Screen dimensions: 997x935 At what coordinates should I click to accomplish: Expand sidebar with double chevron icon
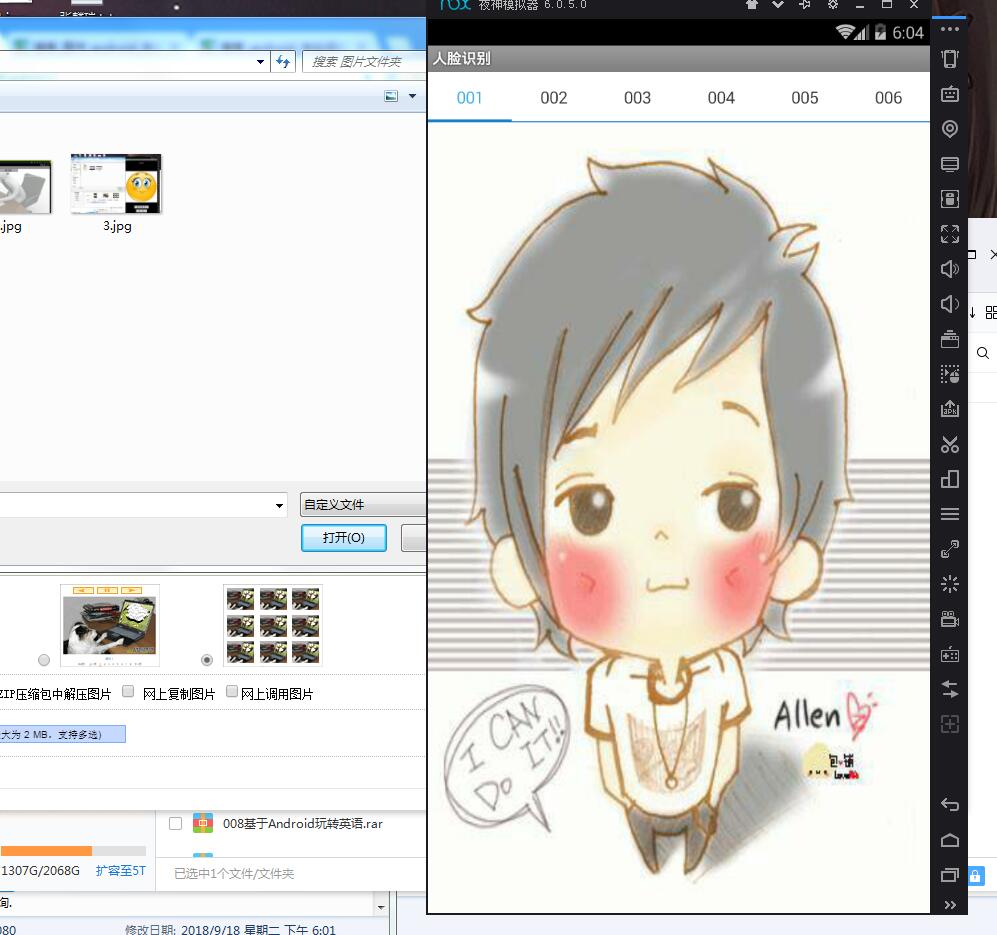[x=950, y=905]
